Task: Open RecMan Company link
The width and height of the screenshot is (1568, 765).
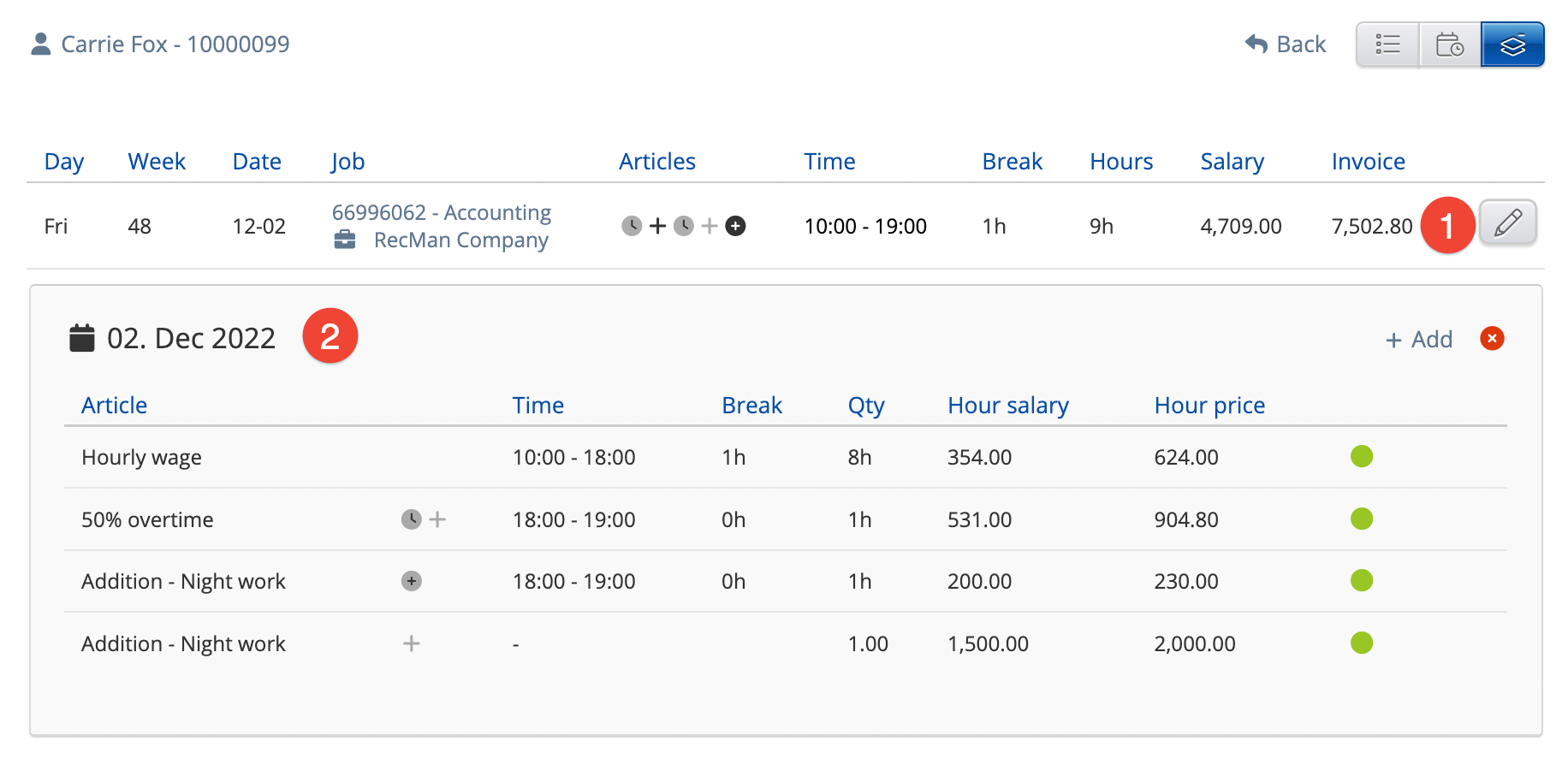Action: [460, 240]
